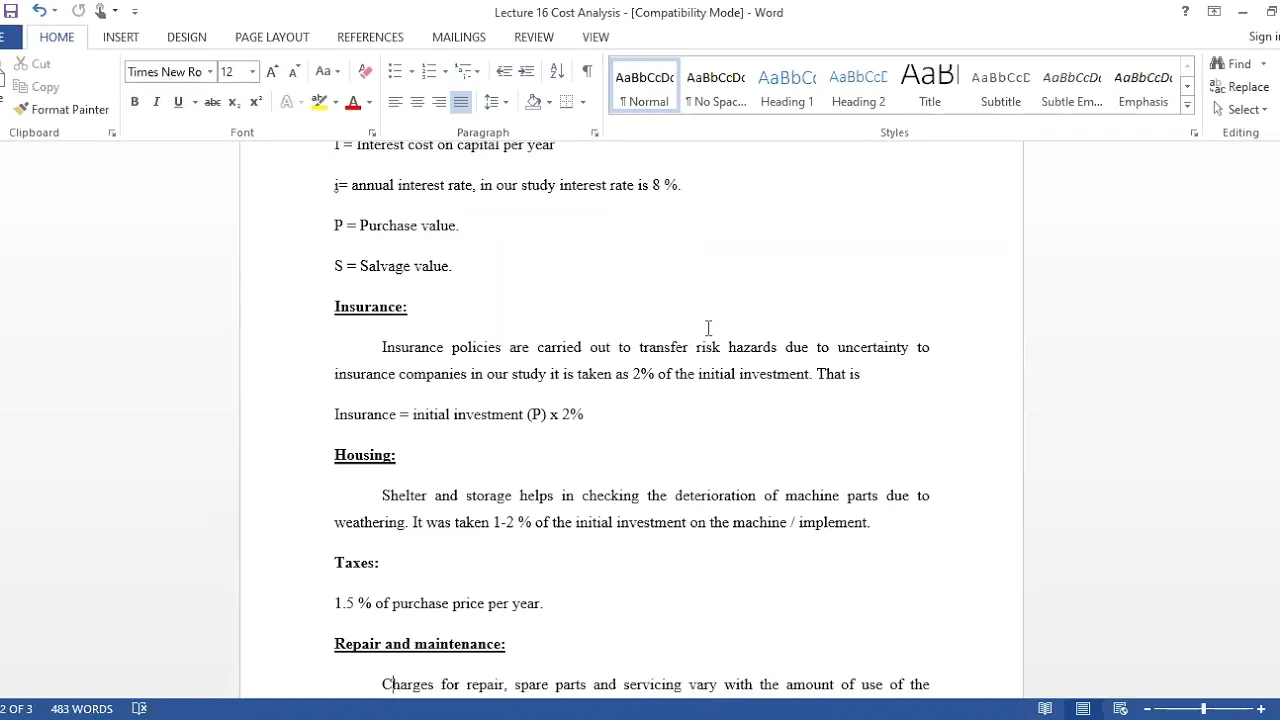Open the HOME tab
This screenshot has width=1280, height=720.
(57, 37)
